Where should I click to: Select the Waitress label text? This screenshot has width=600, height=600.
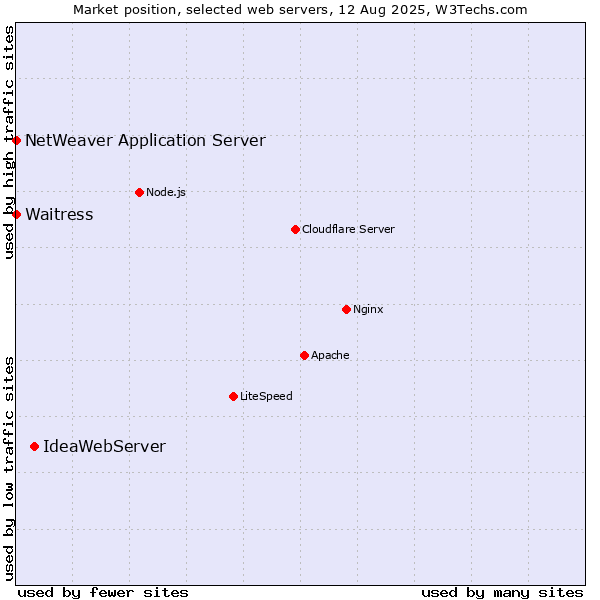[x=59, y=214]
